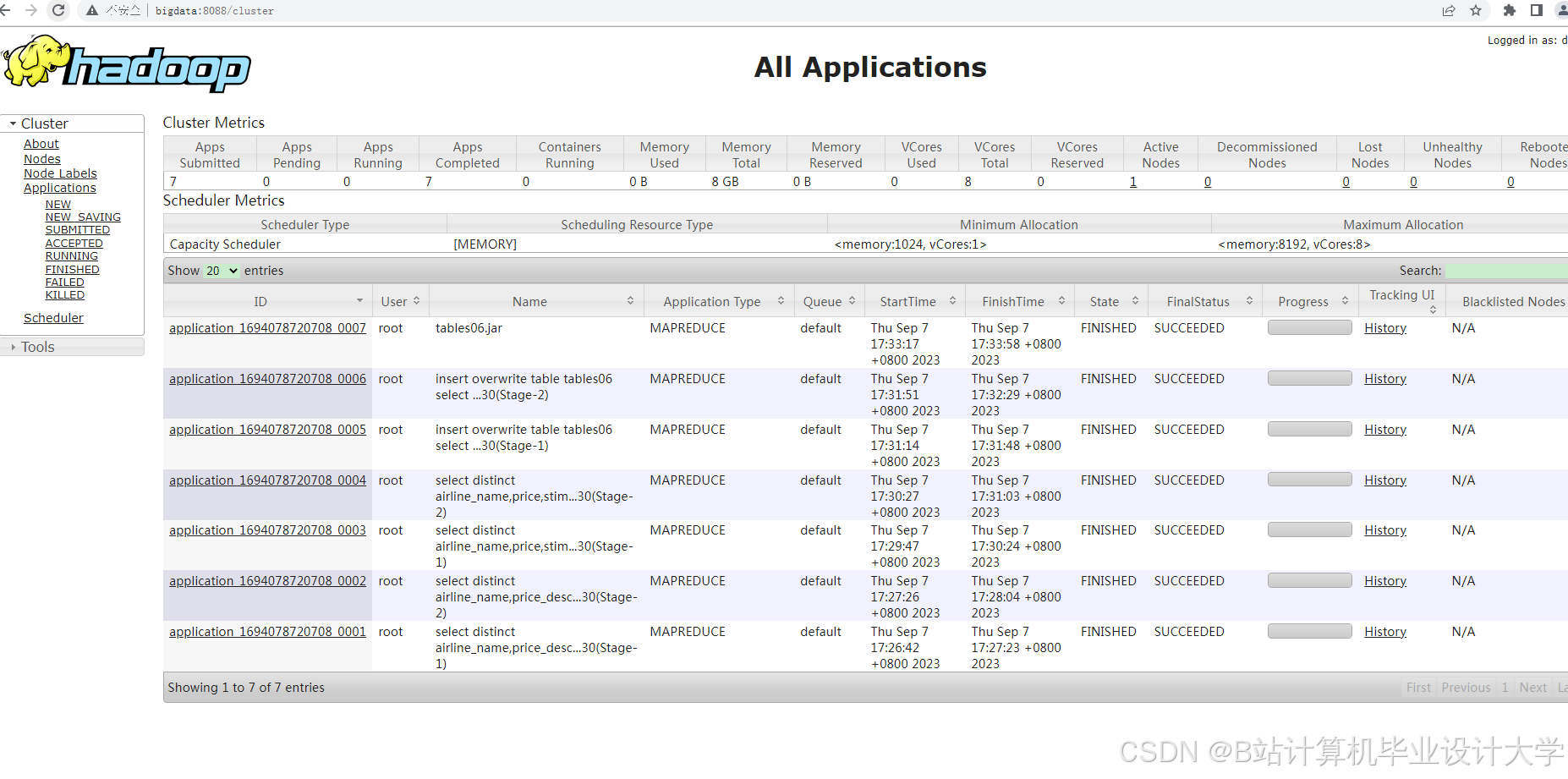
Task: Sort table by ID column arrow
Action: point(359,301)
